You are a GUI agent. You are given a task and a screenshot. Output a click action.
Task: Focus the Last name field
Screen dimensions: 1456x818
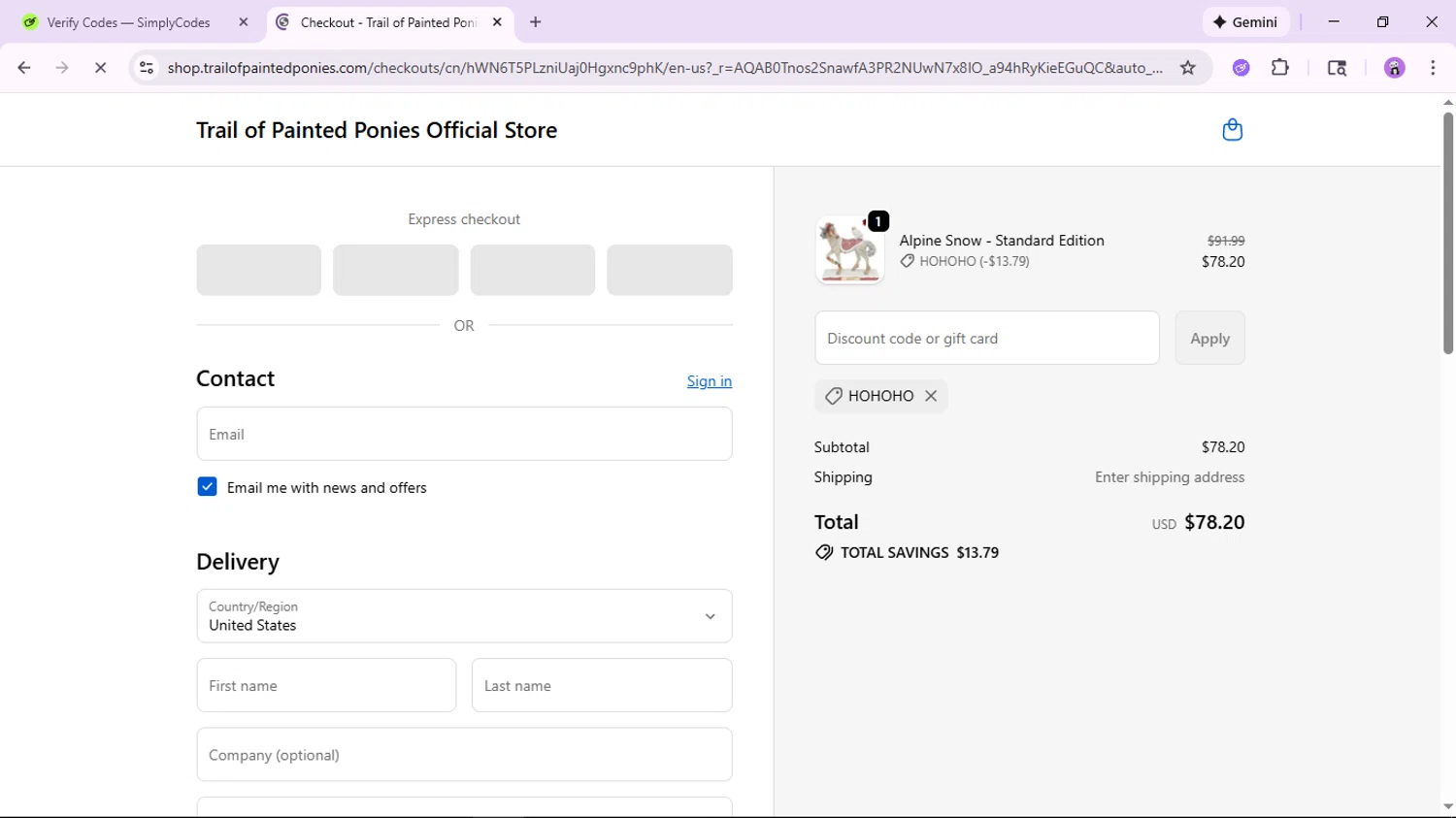click(x=602, y=685)
